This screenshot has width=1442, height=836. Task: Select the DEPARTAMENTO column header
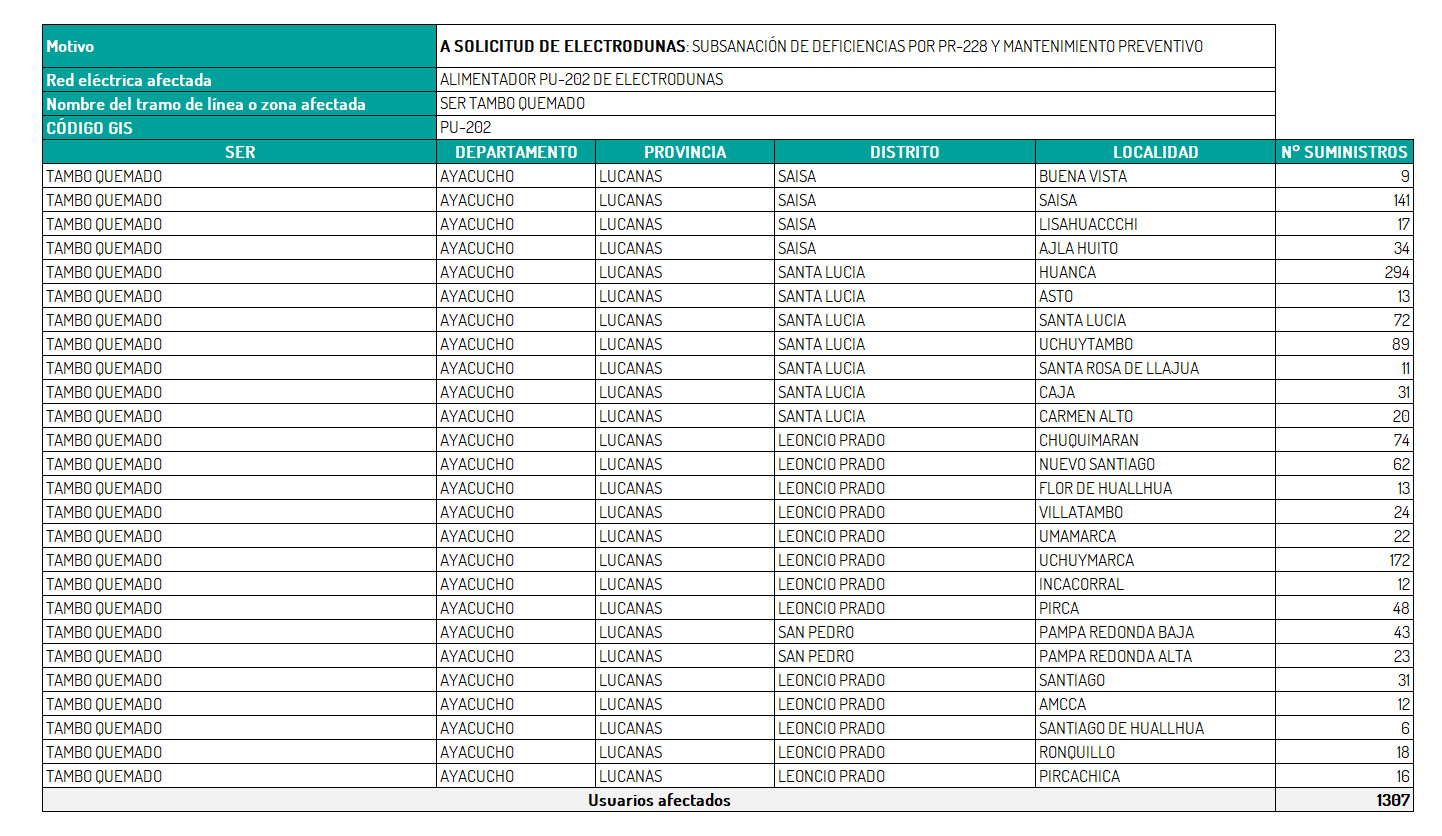(x=516, y=152)
